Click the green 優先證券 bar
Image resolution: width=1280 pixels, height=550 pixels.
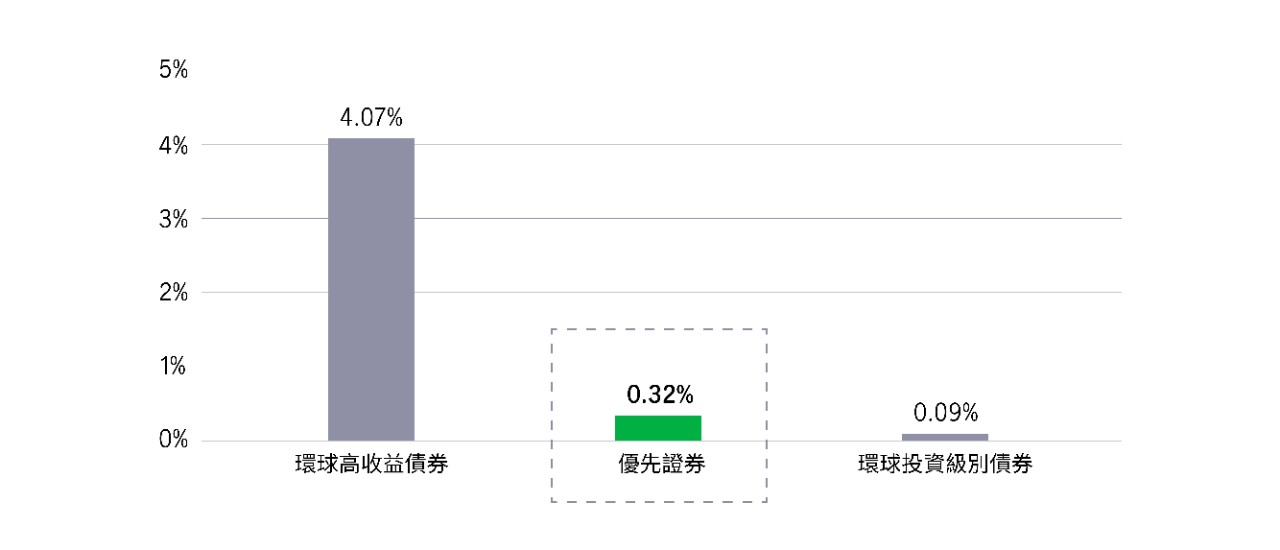658,428
